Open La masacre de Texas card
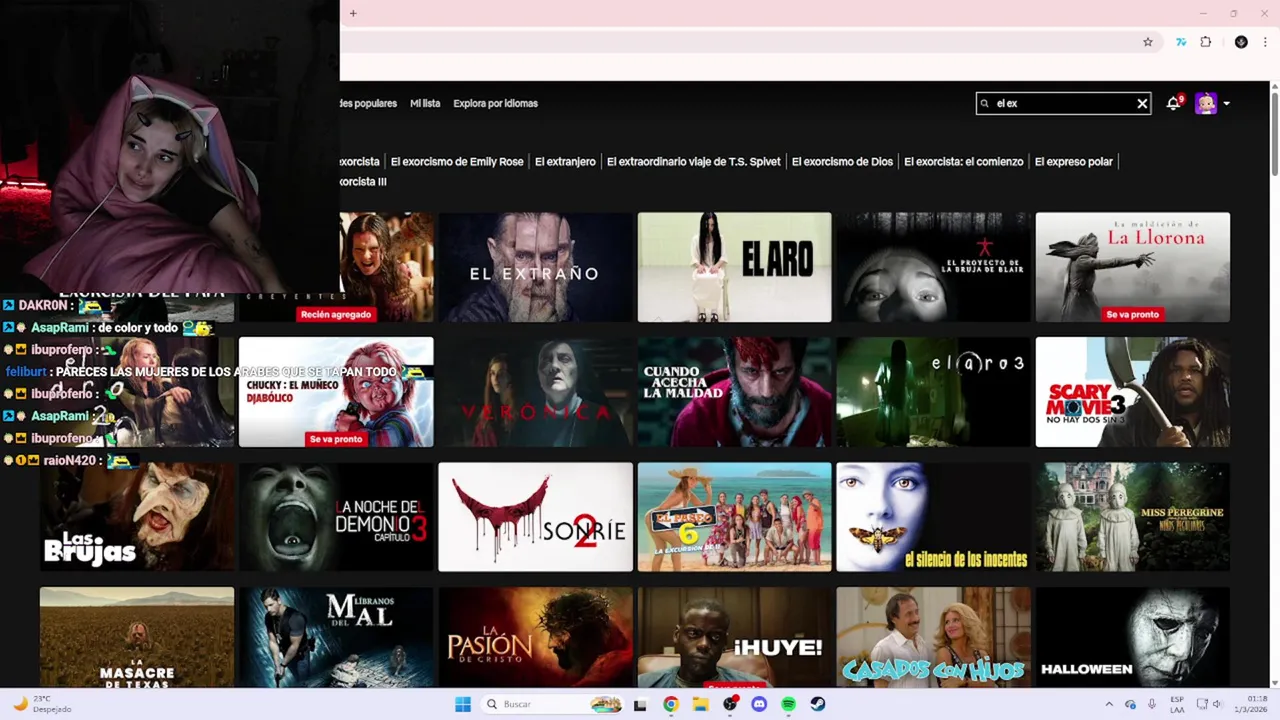1280x720 pixels. coord(137,637)
